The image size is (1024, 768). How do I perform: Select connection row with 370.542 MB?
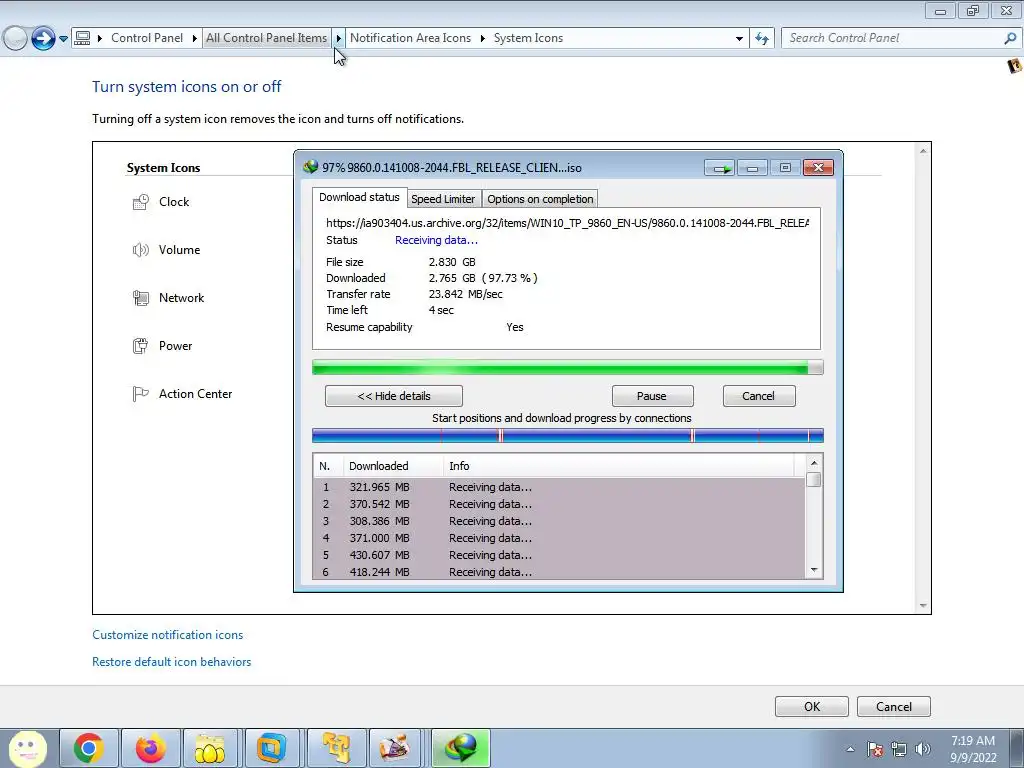pyautogui.click(x=559, y=504)
